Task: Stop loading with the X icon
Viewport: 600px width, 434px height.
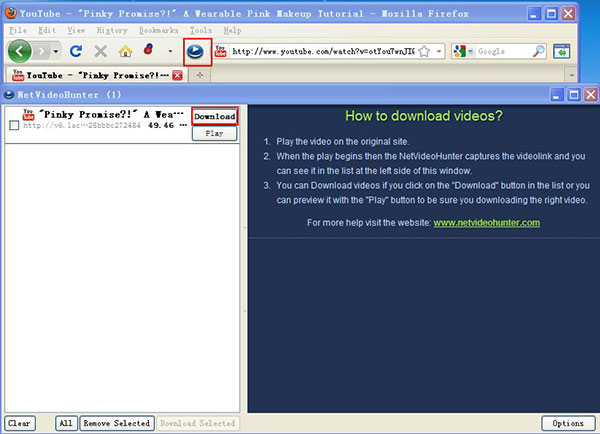Action: 101,51
